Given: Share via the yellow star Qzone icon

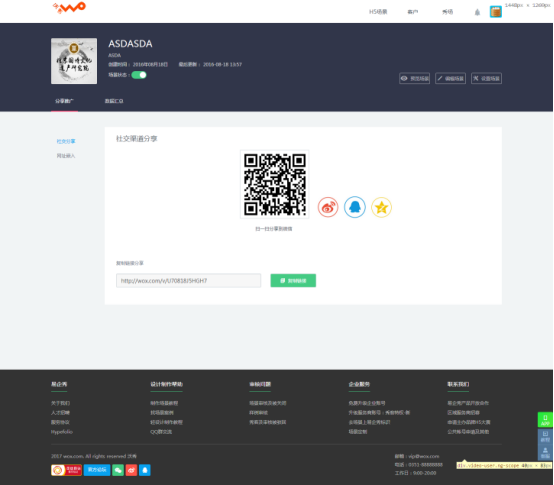Looking at the screenshot, I should (382, 207).
